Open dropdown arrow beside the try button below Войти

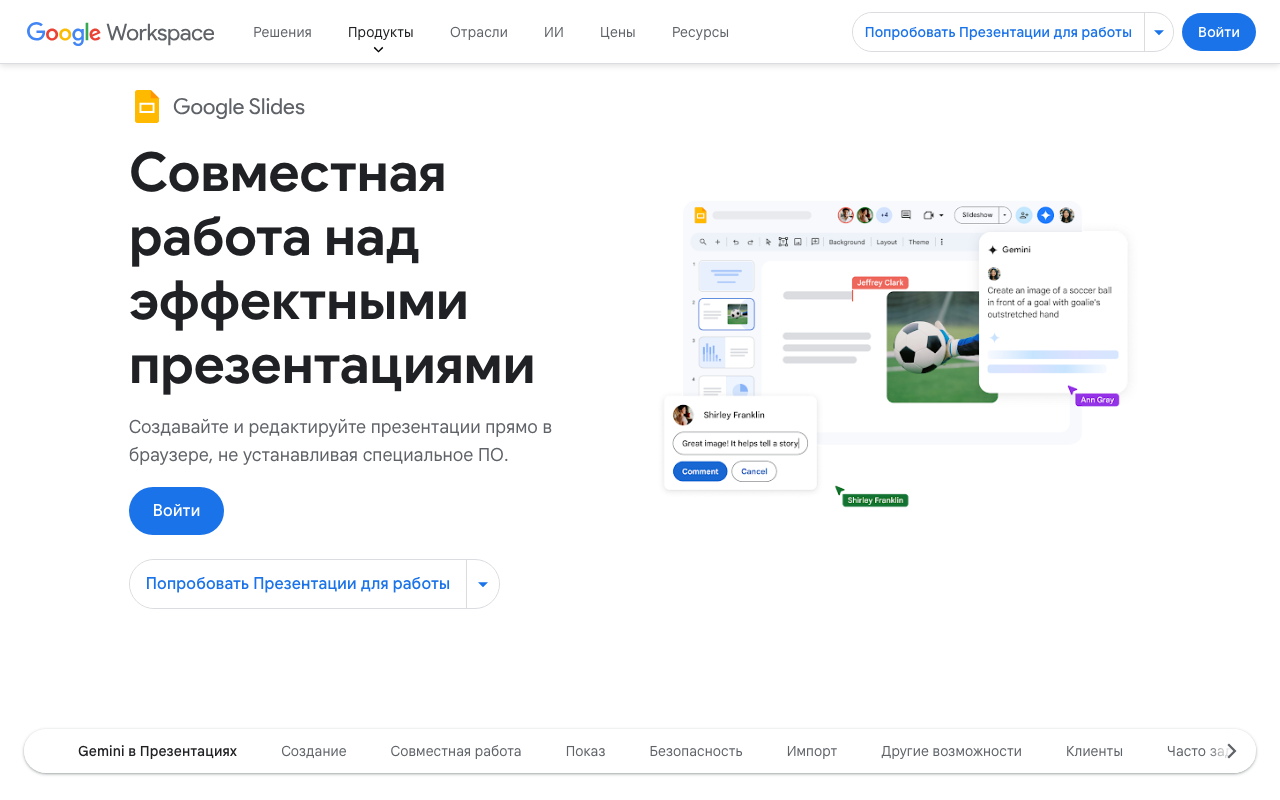coord(483,584)
